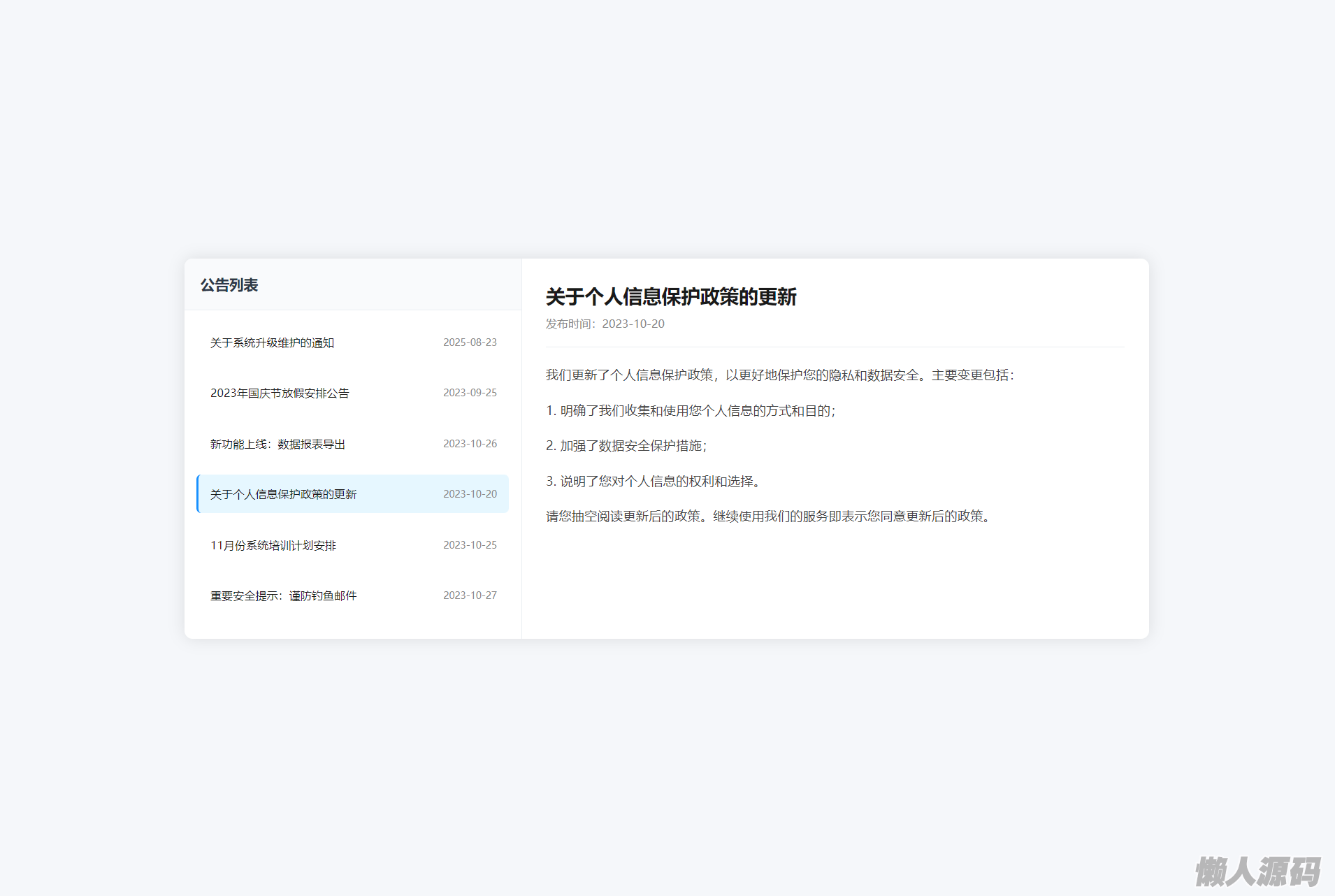Click the date 2023-10-27 in the list
The width and height of the screenshot is (1335, 896).
click(470, 595)
